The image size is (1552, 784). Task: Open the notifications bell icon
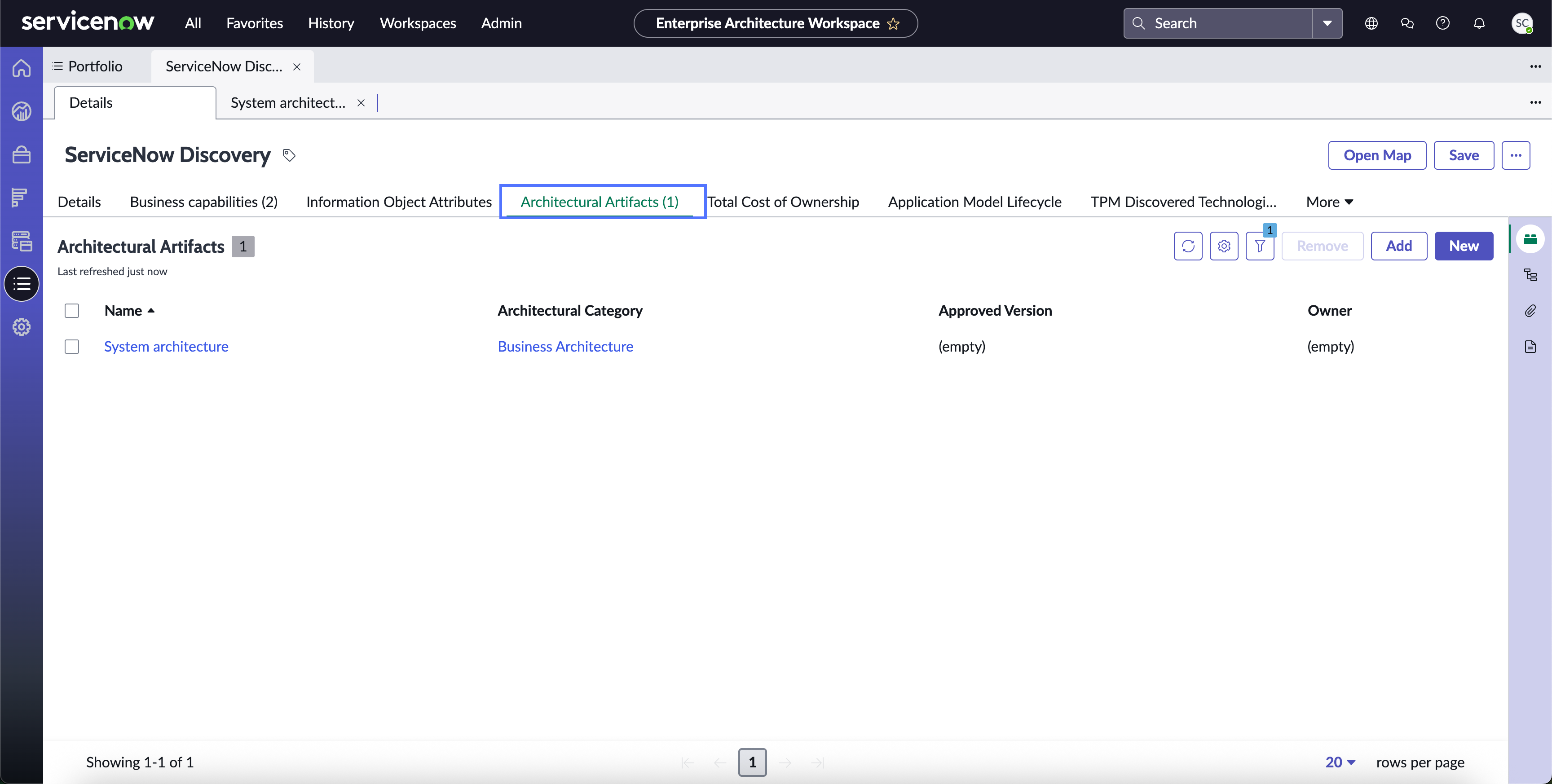coord(1478,23)
